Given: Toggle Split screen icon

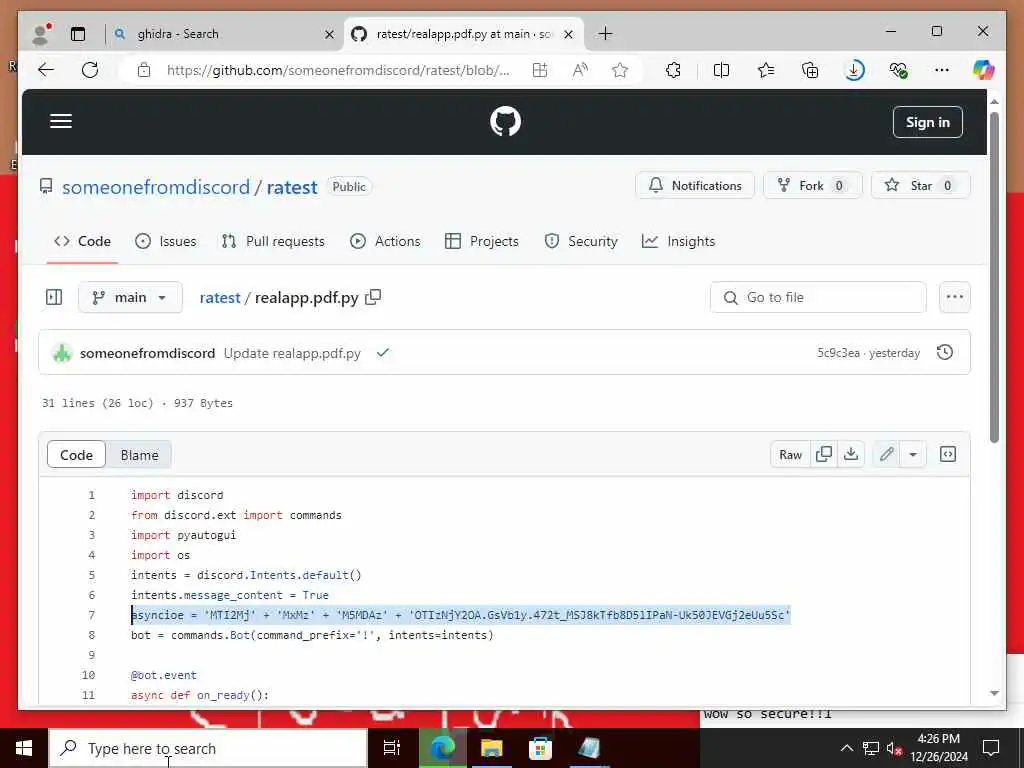Looking at the screenshot, I should tap(722, 70).
